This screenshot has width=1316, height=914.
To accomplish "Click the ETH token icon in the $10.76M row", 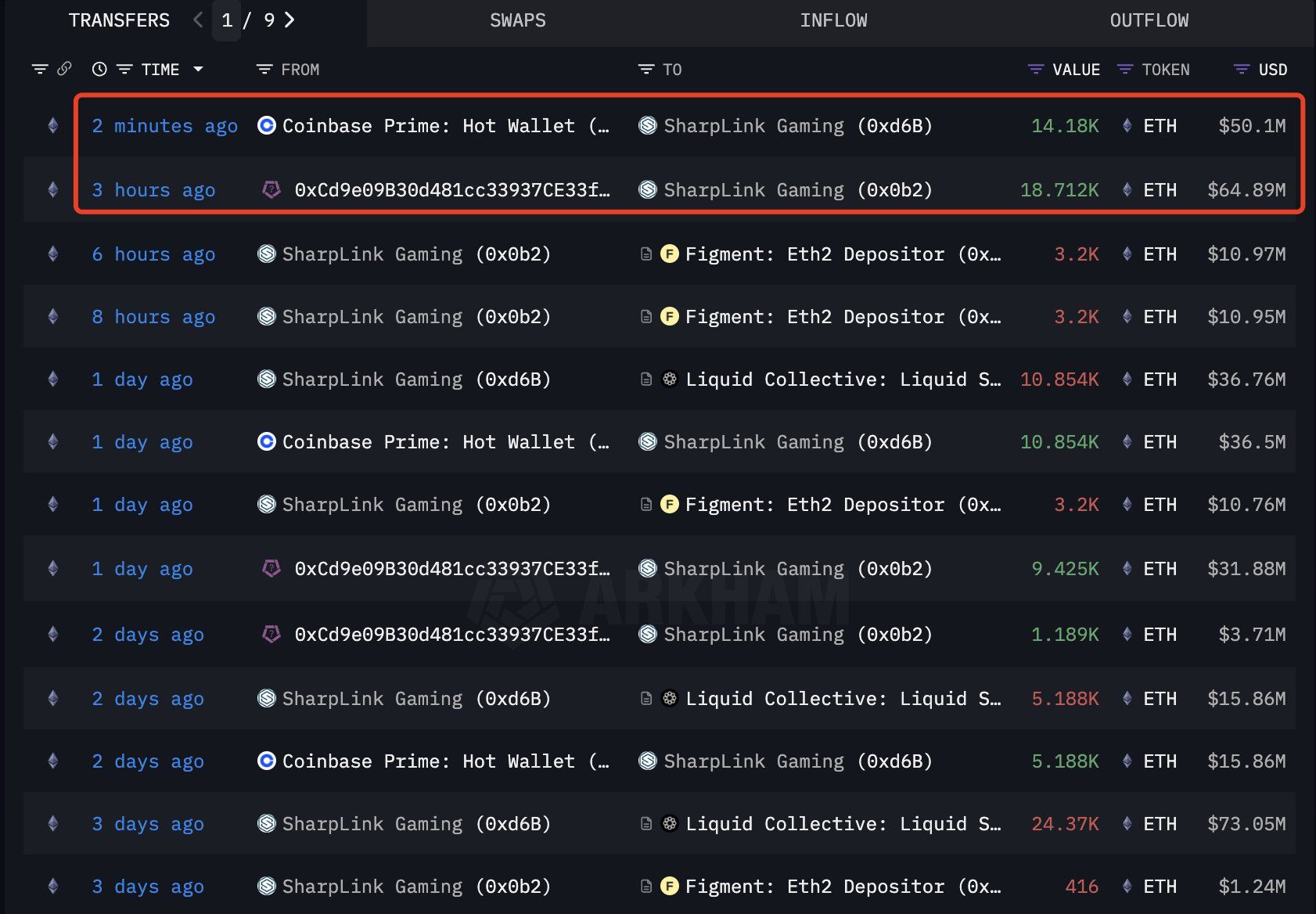I will click(x=1127, y=504).
